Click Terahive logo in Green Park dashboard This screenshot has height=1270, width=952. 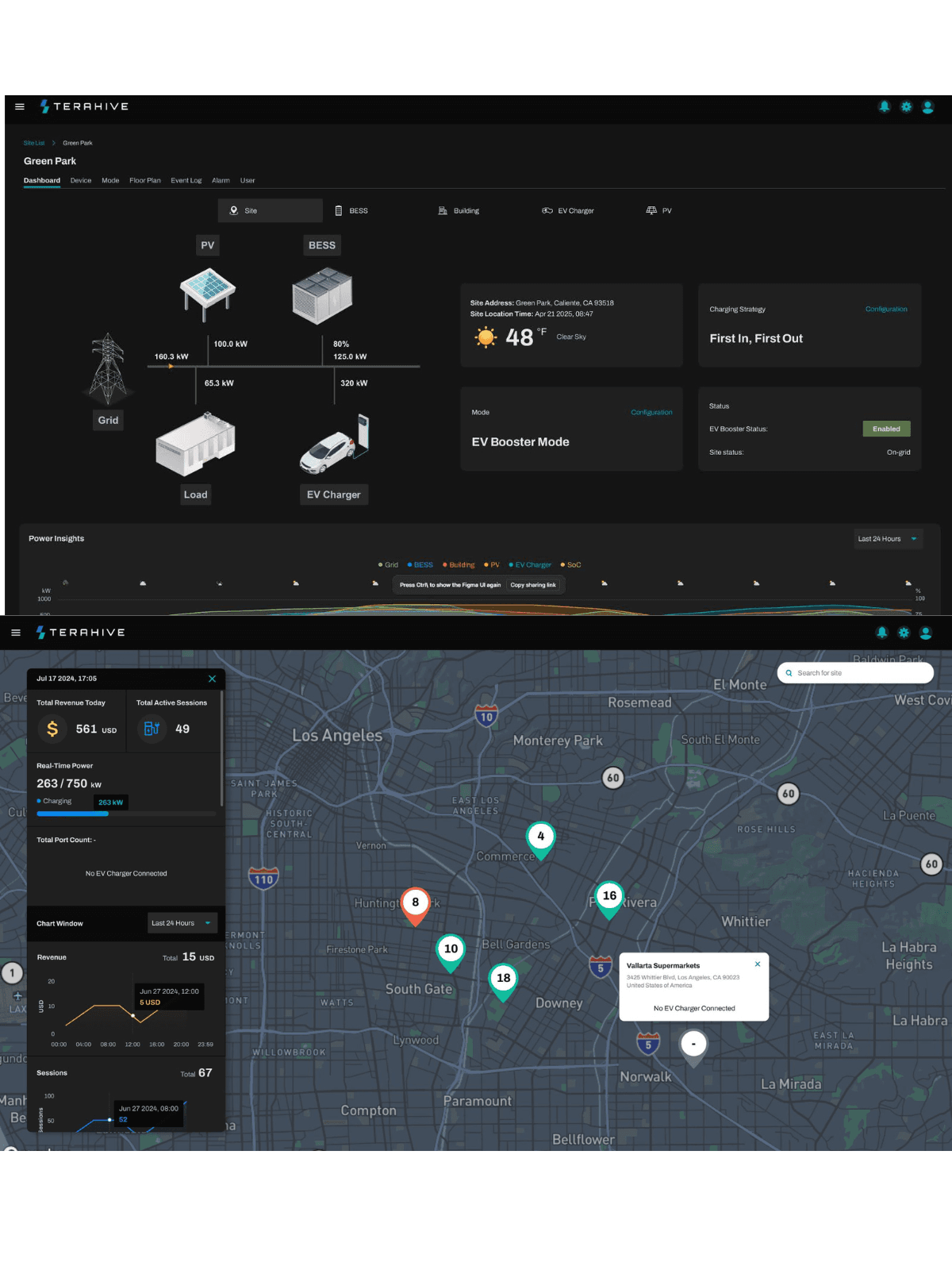coord(84,106)
